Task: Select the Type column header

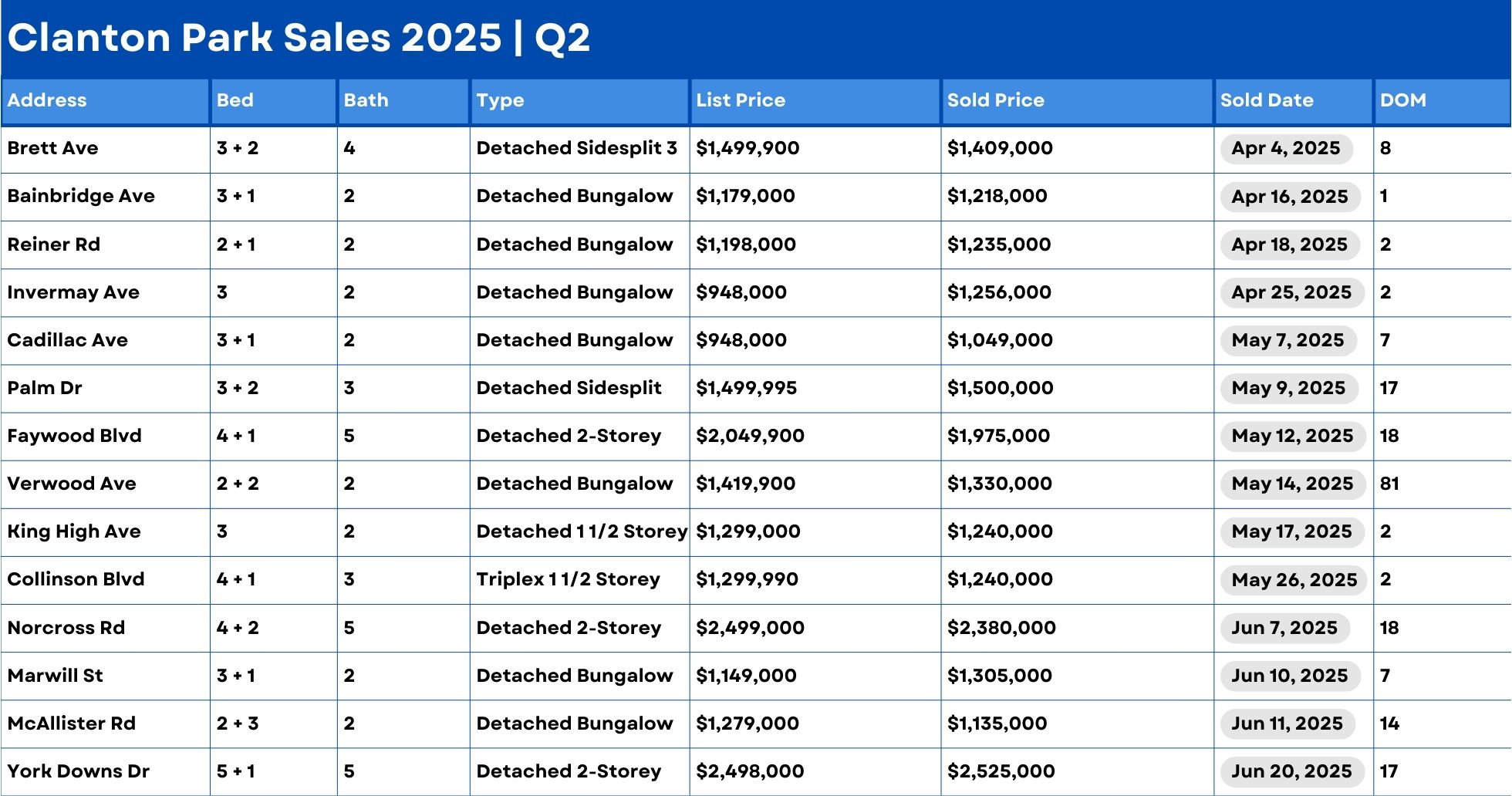Action: pos(500,100)
